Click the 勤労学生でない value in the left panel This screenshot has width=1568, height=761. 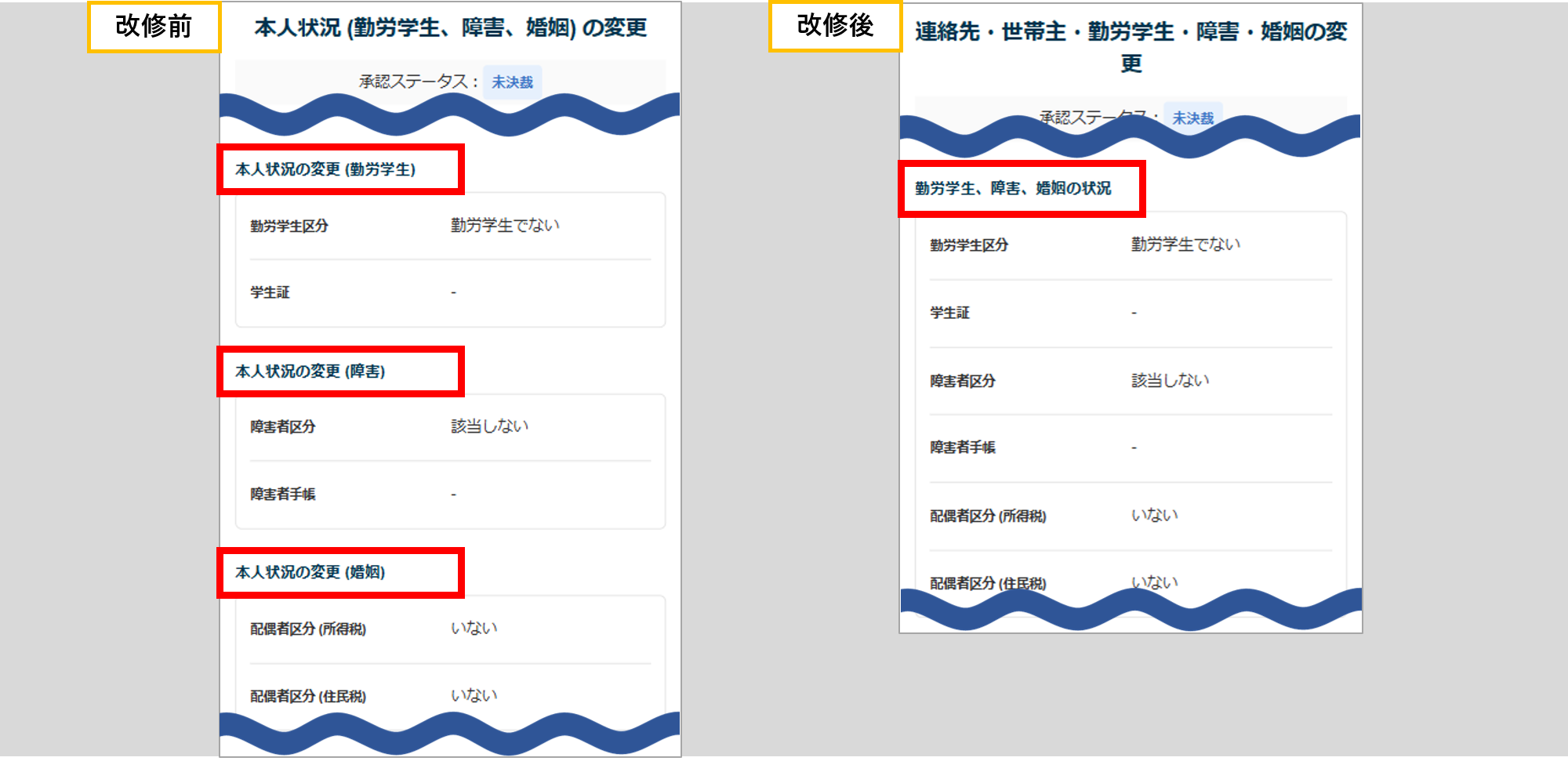[x=505, y=226]
